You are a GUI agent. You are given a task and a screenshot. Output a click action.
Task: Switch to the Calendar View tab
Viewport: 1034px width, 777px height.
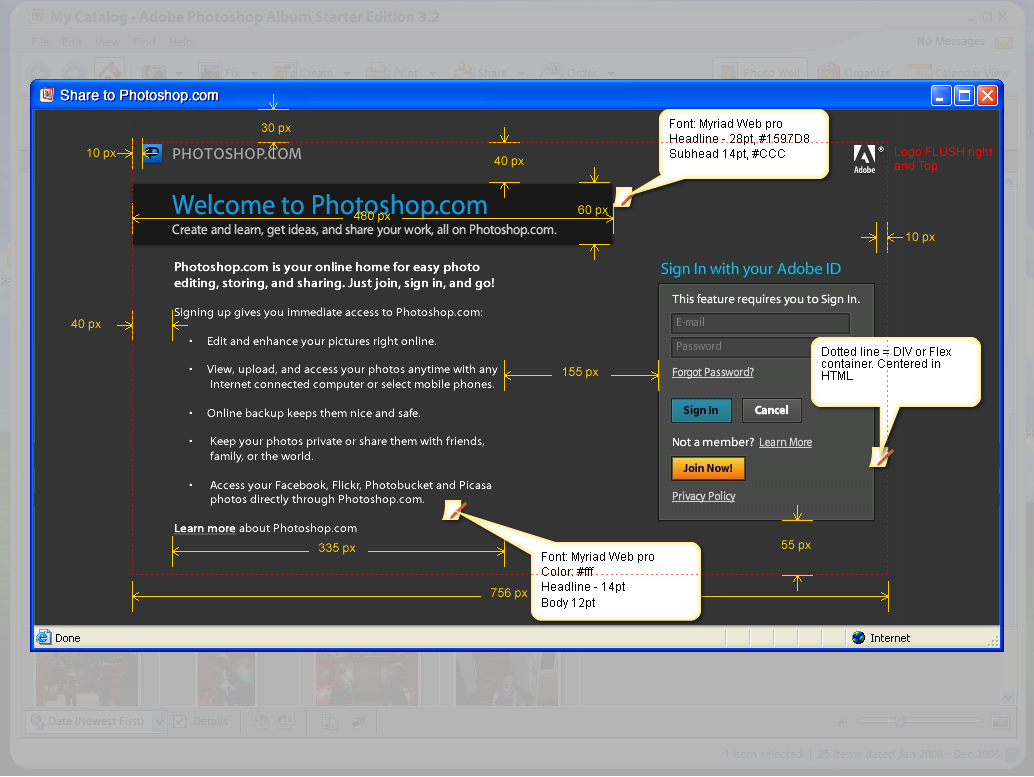click(958, 71)
